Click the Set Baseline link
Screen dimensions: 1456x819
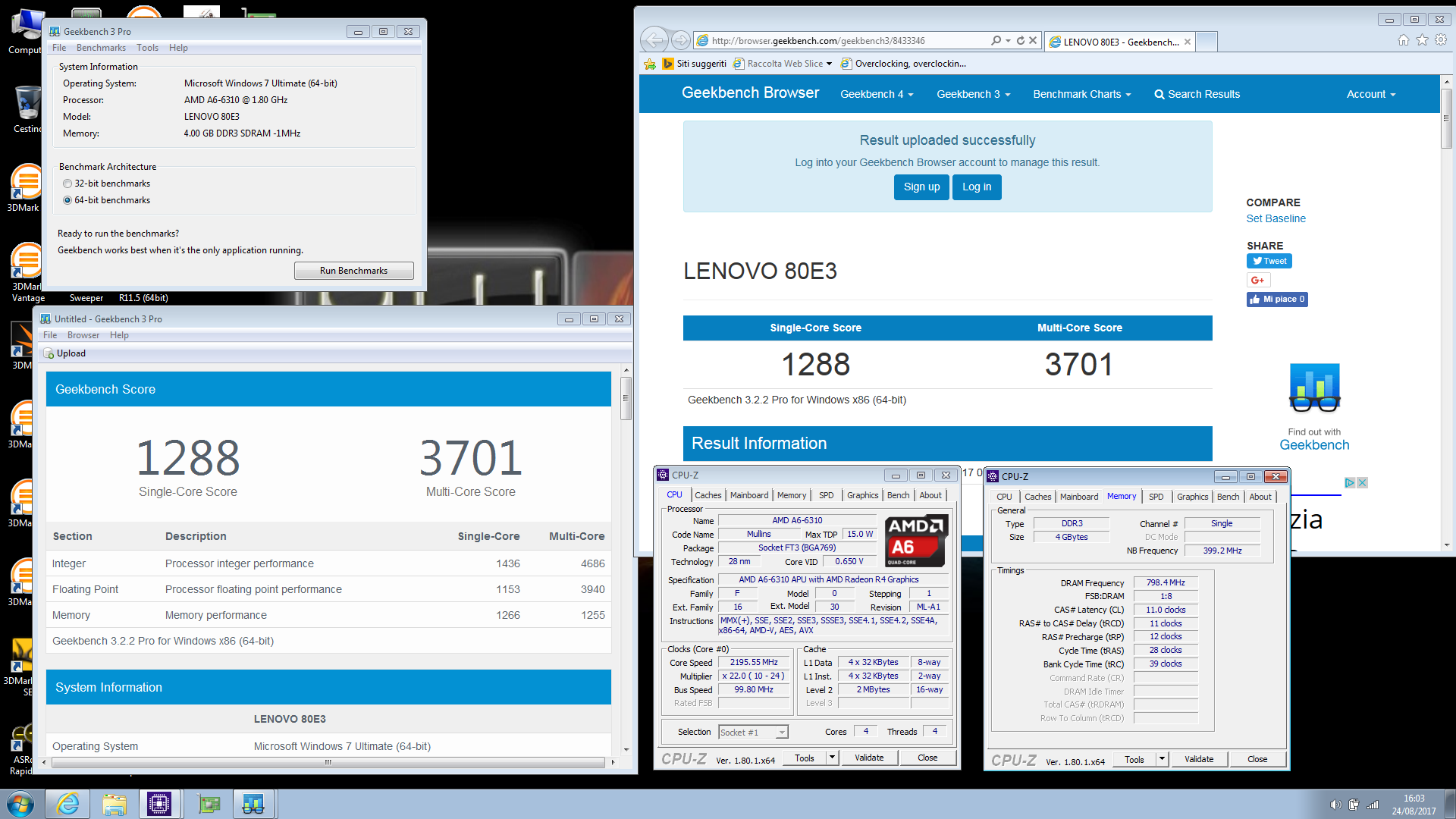1276,218
